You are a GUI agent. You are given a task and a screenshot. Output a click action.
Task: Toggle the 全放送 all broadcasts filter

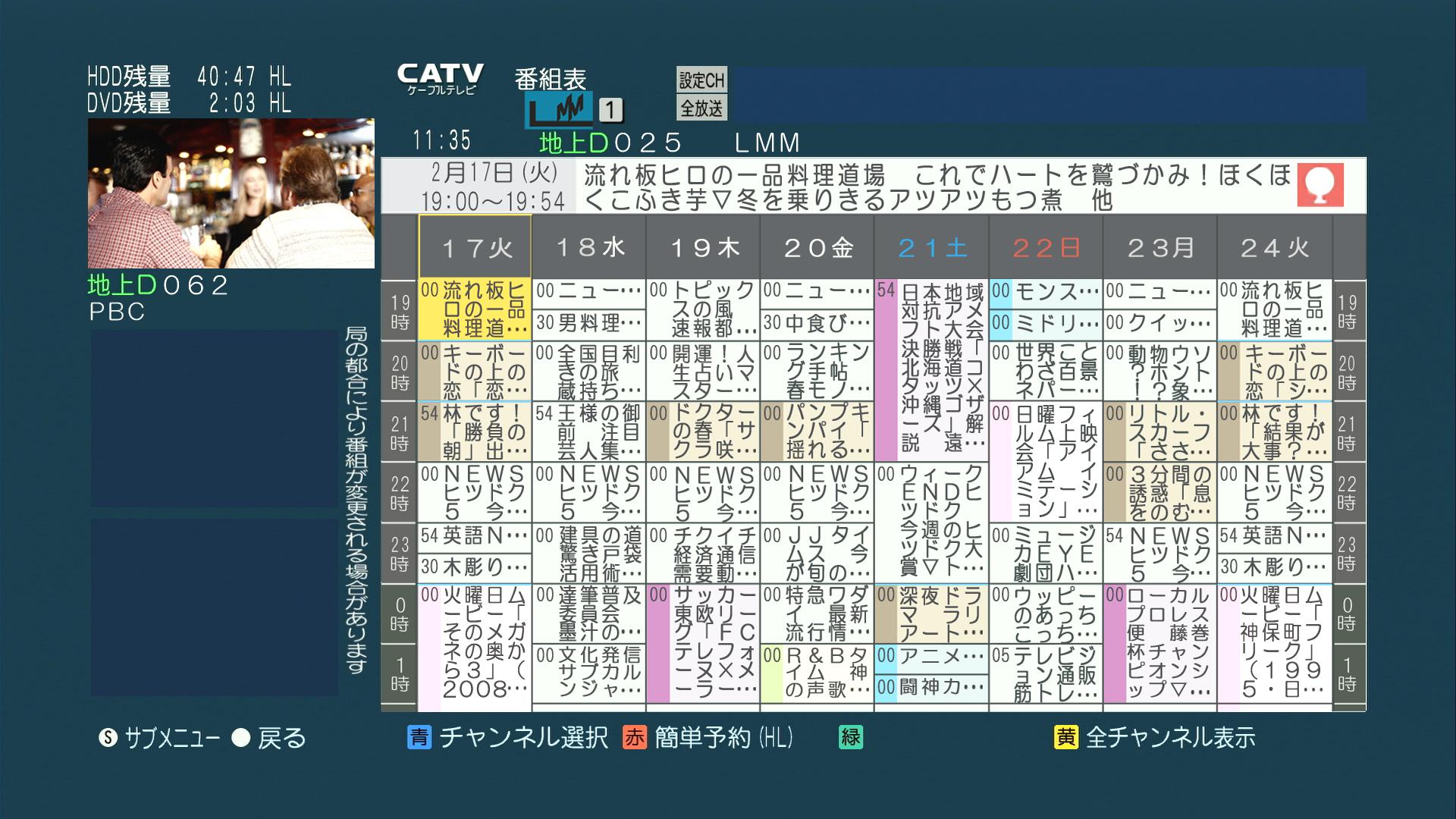701,108
